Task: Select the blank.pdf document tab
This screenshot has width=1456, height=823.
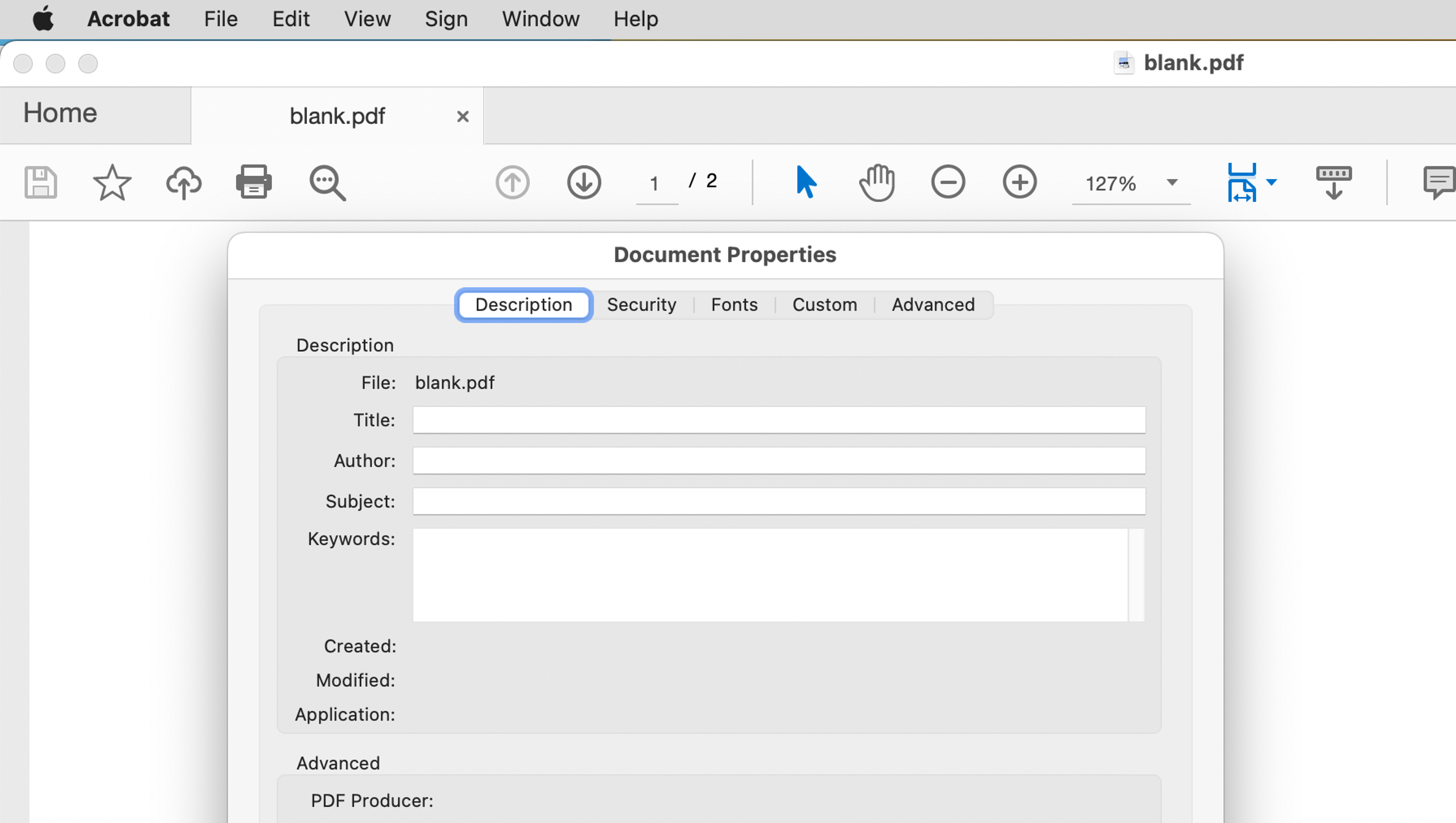Action: (x=337, y=116)
